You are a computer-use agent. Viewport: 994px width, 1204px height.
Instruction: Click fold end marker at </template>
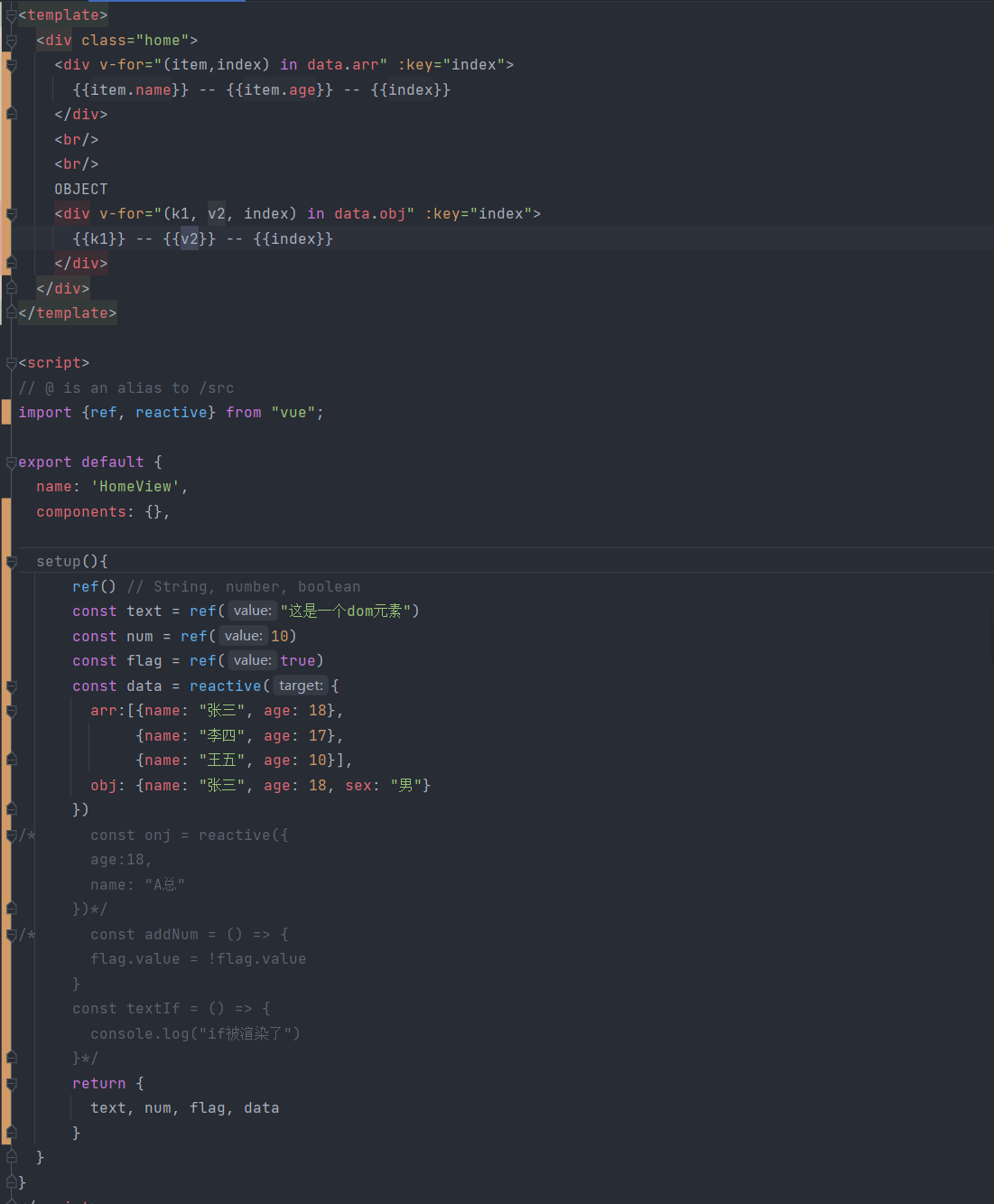(12, 313)
